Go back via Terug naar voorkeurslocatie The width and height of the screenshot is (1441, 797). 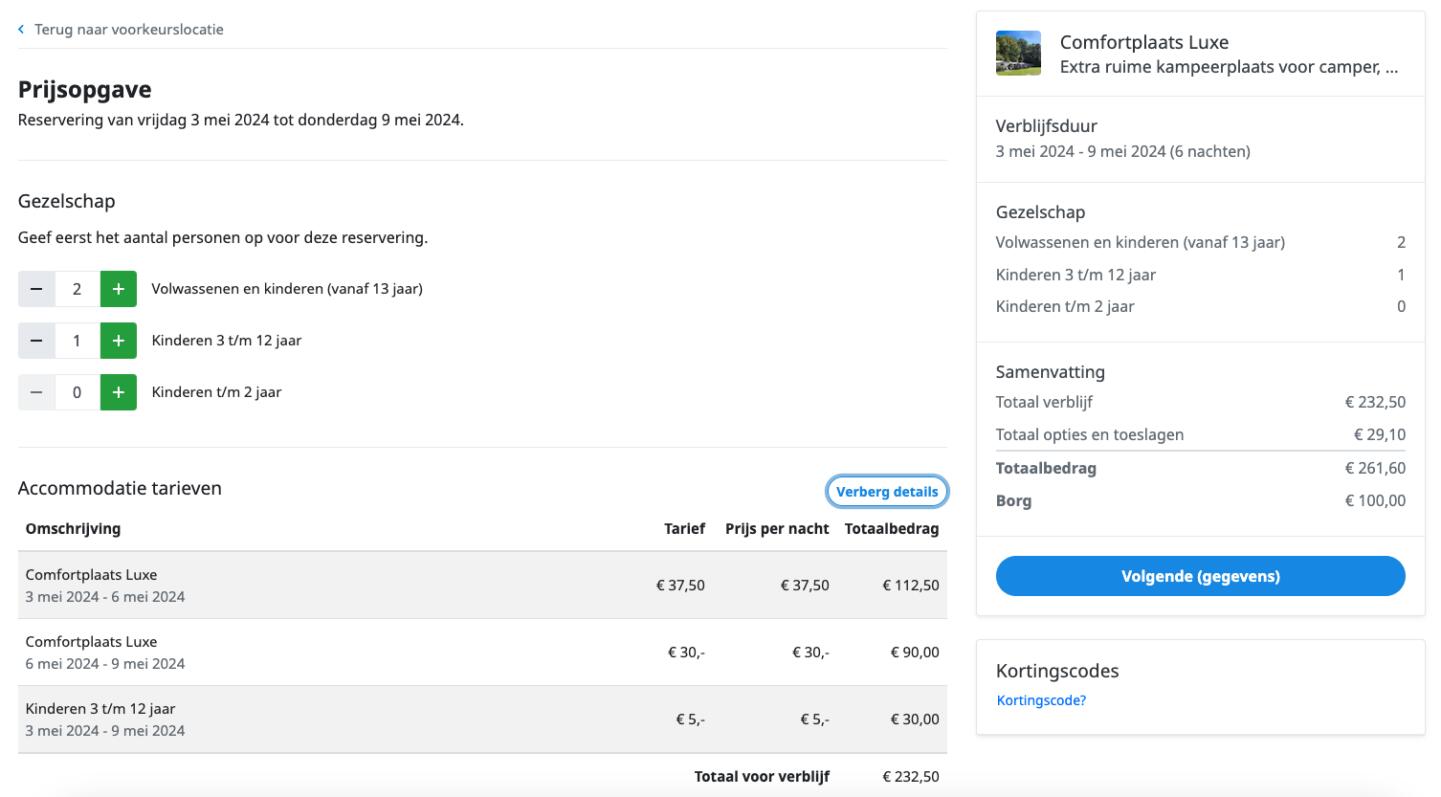(127, 29)
